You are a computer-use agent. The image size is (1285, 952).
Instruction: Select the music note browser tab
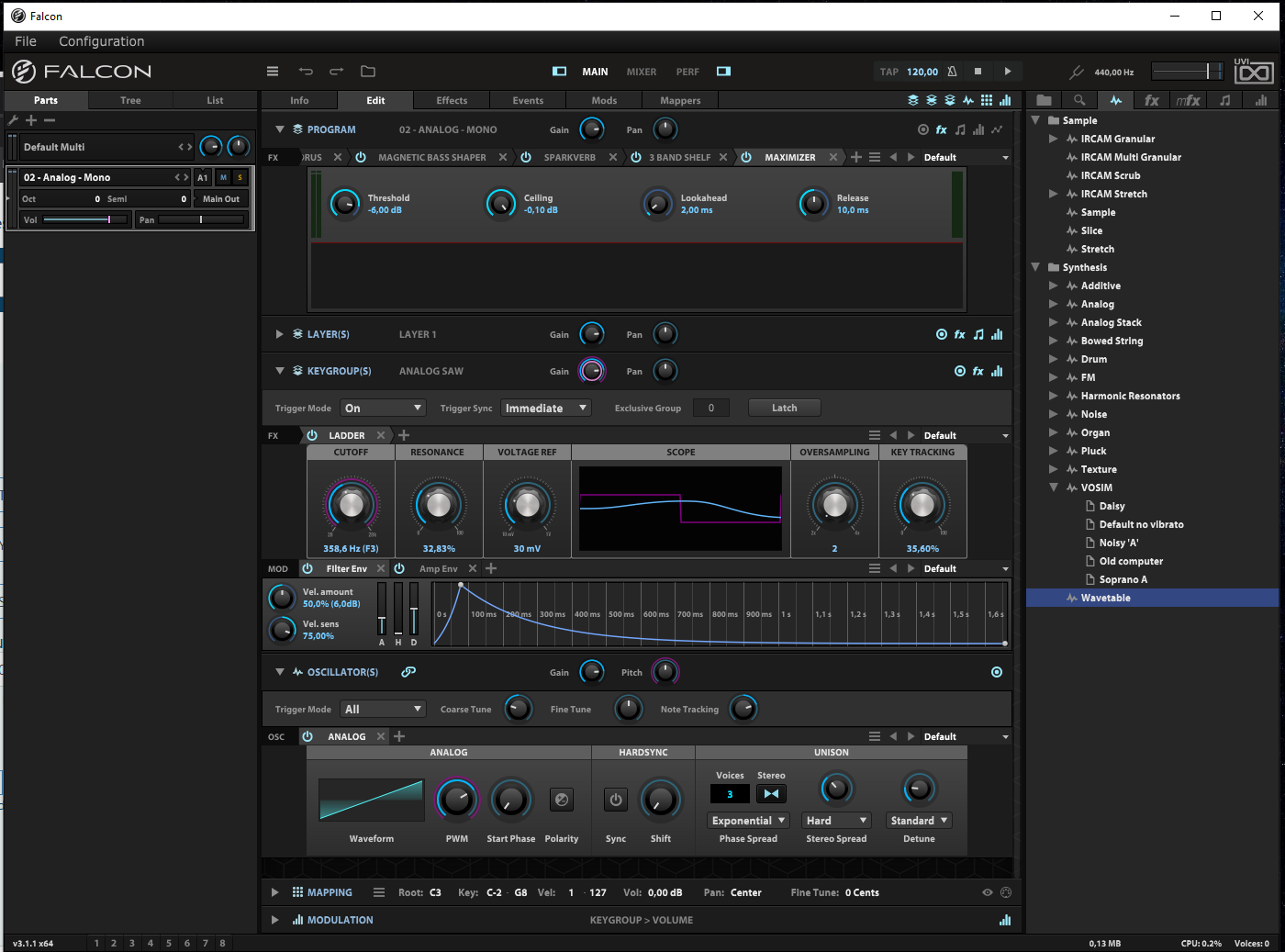click(1224, 100)
